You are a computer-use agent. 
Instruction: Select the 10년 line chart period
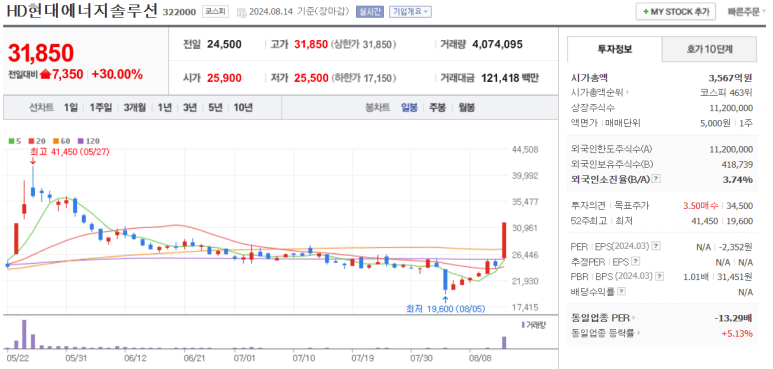(243, 107)
